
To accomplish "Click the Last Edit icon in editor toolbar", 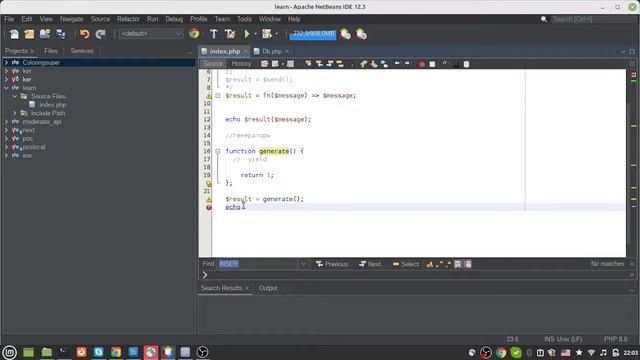I will tap(264, 64).
